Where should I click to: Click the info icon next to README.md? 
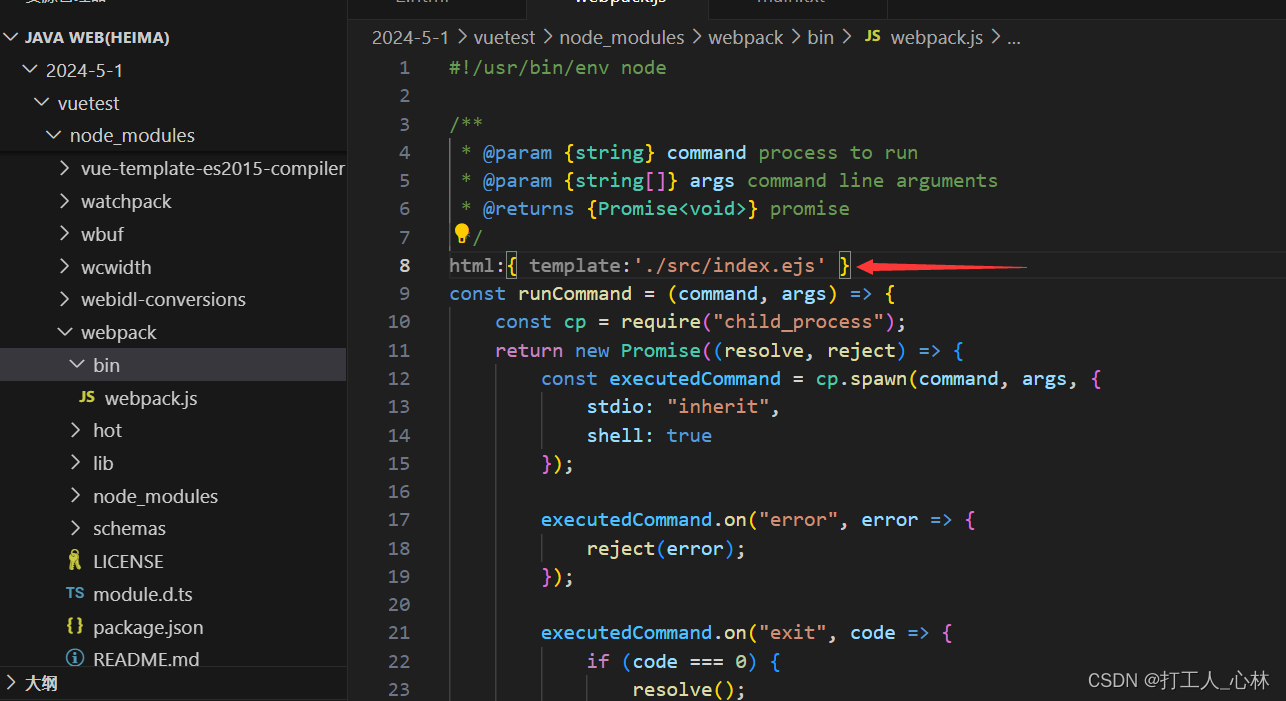pos(74,658)
